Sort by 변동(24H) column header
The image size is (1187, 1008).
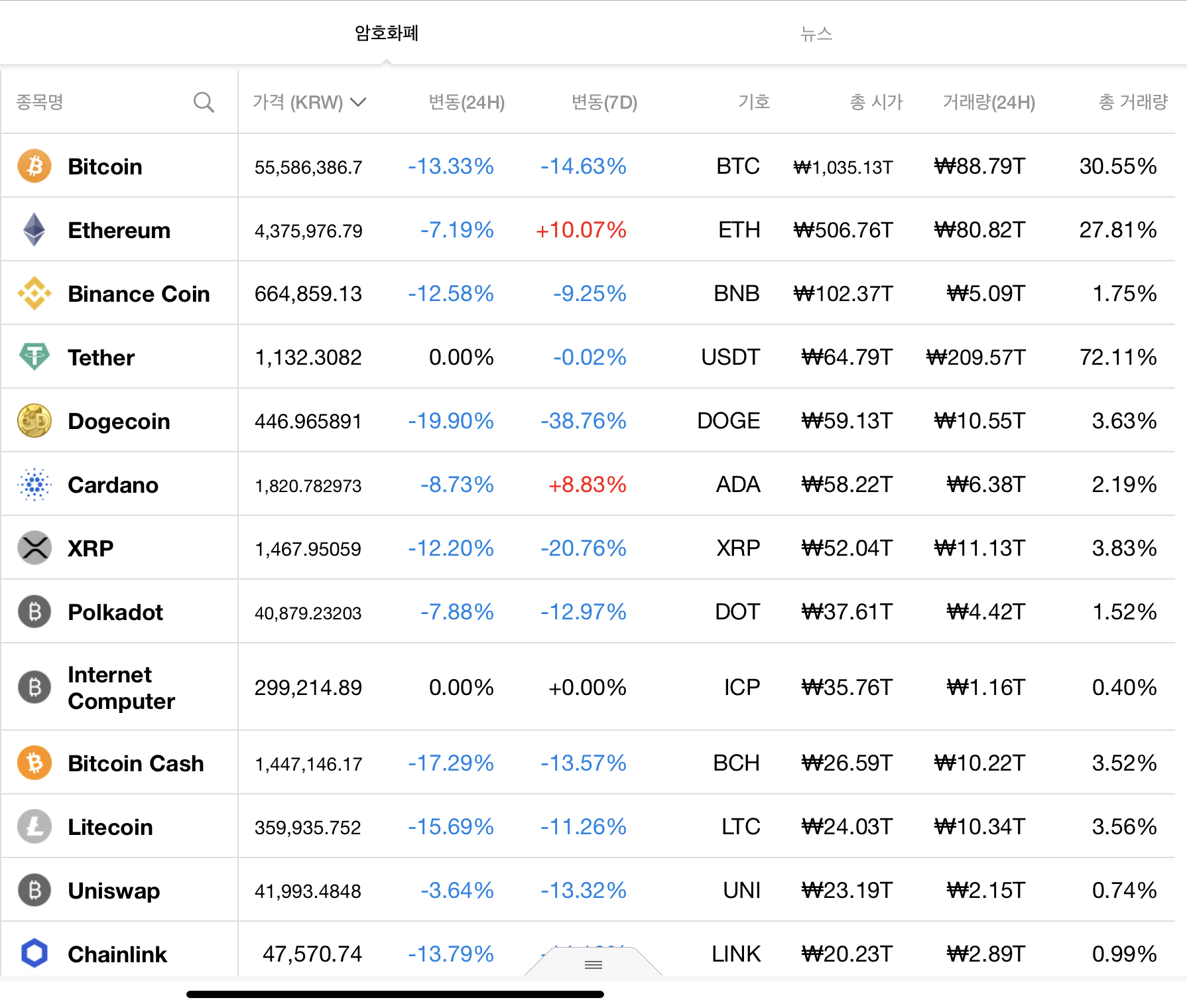click(x=466, y=102)
